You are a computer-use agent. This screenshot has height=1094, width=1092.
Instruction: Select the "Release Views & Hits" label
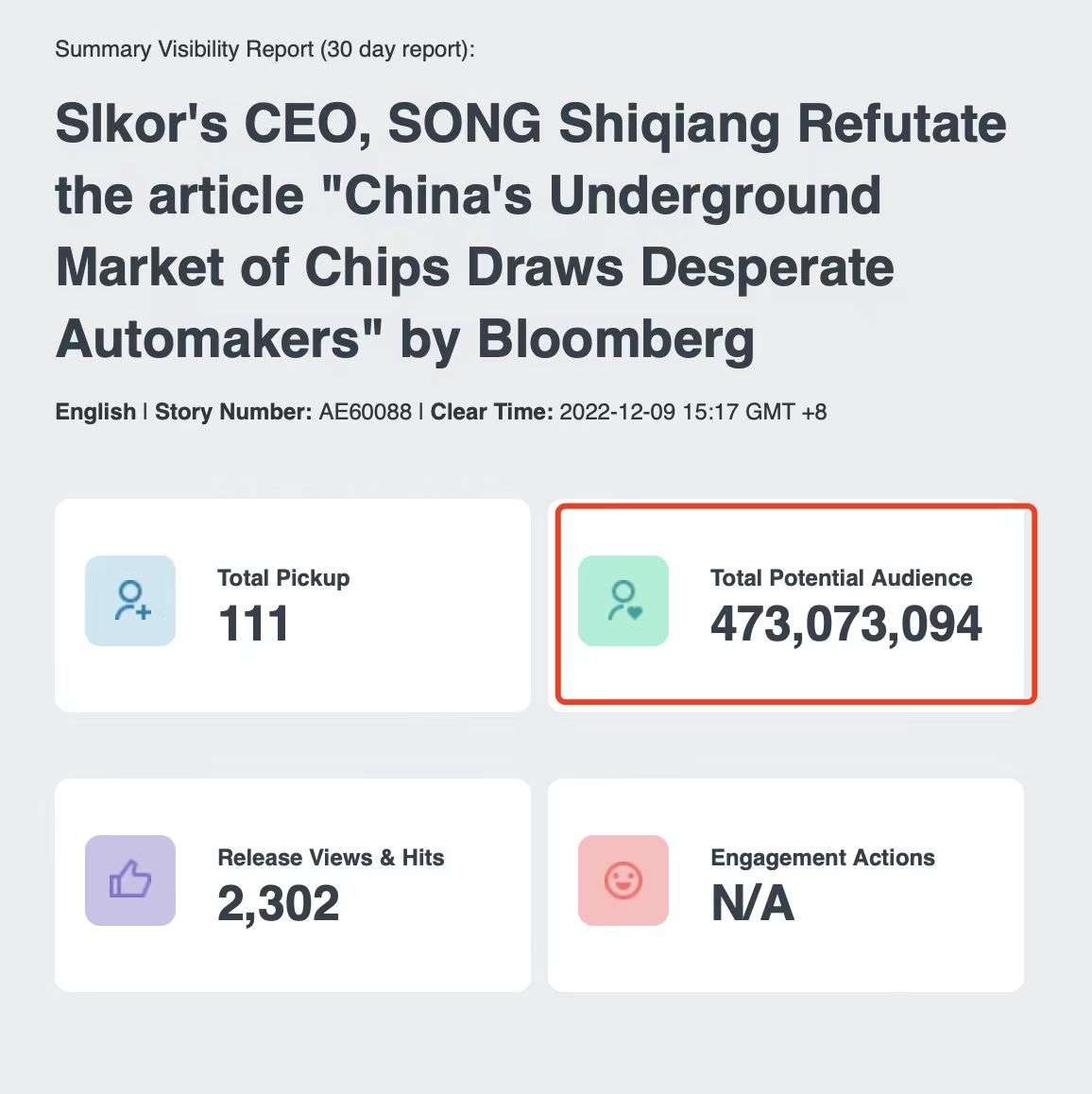(x=331, y=858)
